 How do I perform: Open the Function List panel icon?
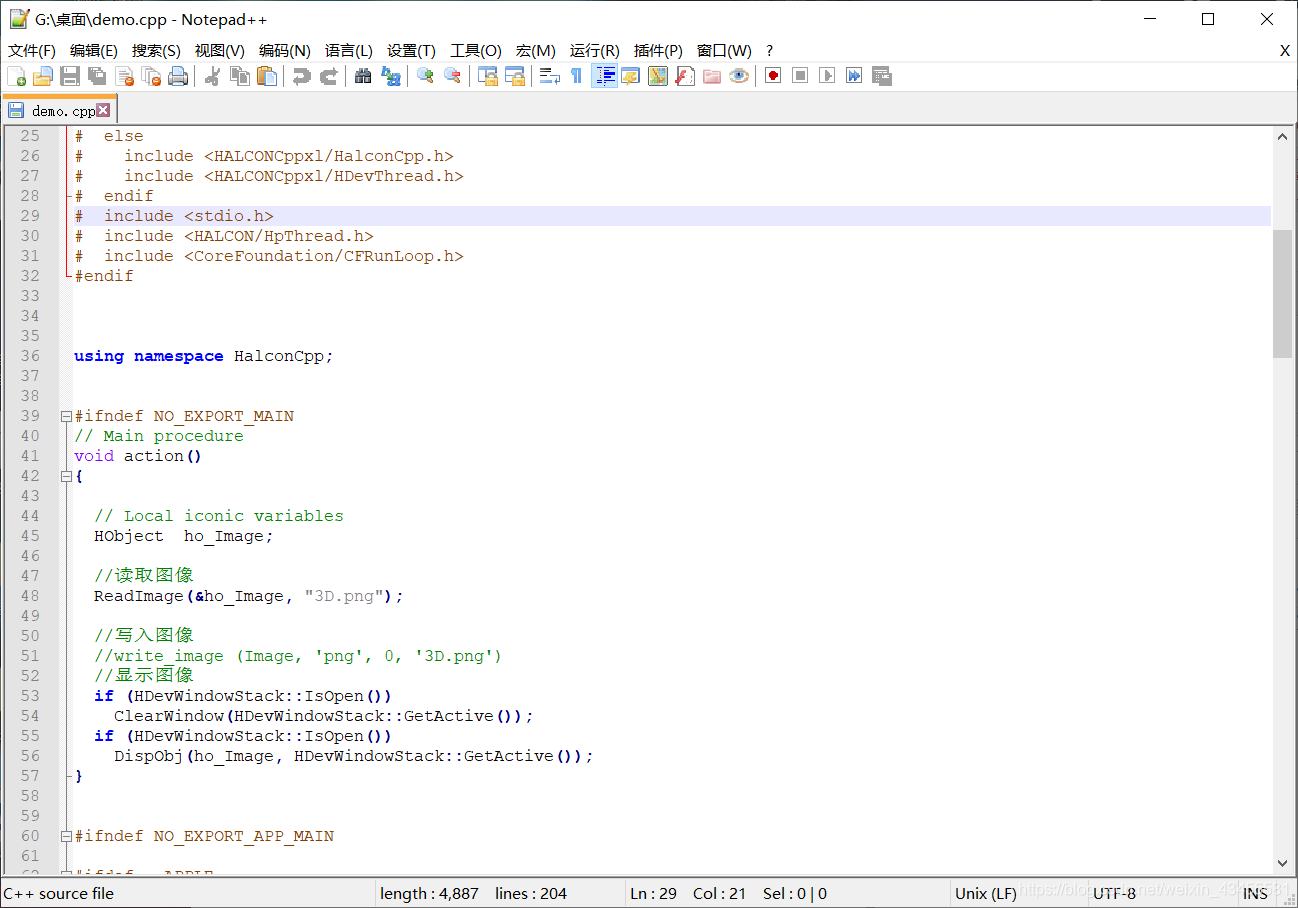[x=685, y=76]
